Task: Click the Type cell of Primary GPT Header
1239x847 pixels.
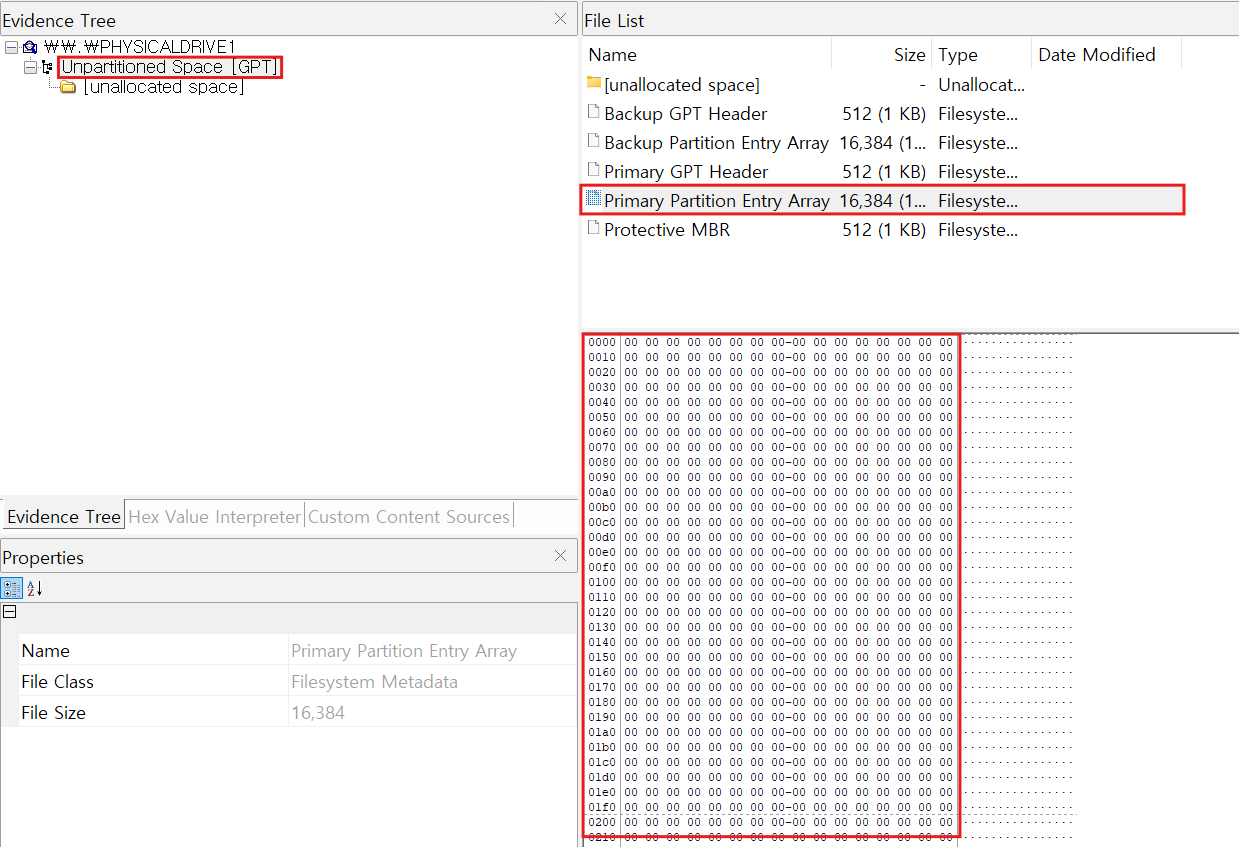Action: 978,172
